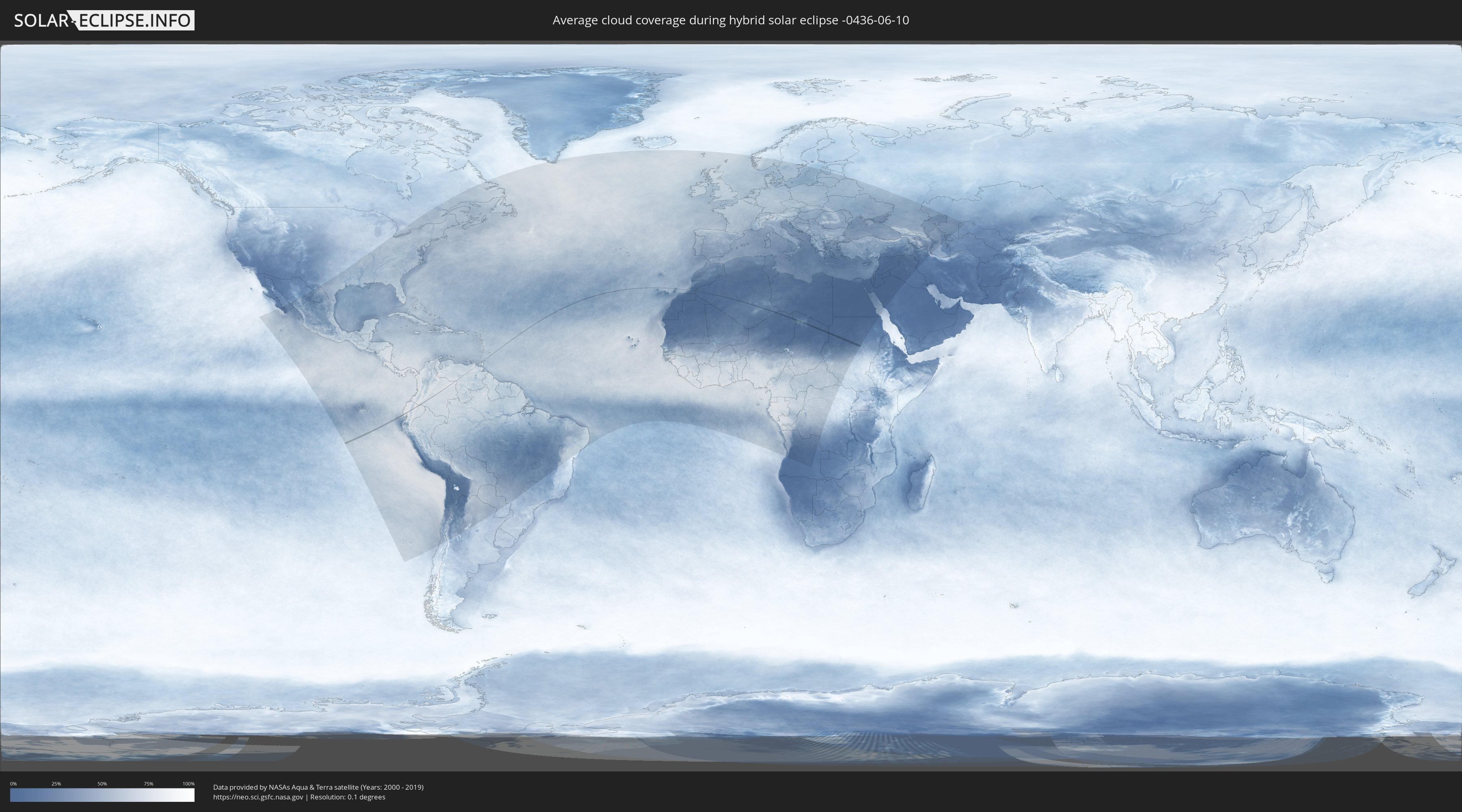The height and width of the screenshot is (812, 1462).
Task: Click the '0%' legend label
Action: pos(13,784)
